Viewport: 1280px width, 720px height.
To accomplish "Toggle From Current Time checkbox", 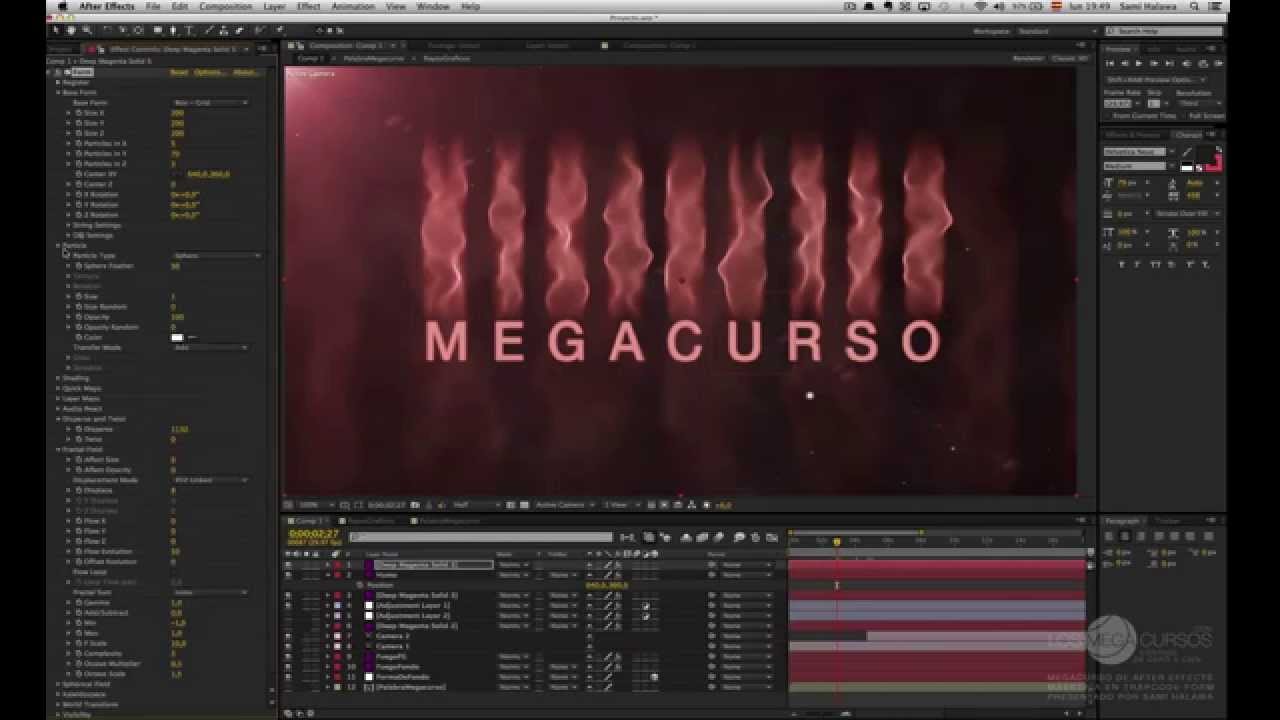I will (1110, 116).
